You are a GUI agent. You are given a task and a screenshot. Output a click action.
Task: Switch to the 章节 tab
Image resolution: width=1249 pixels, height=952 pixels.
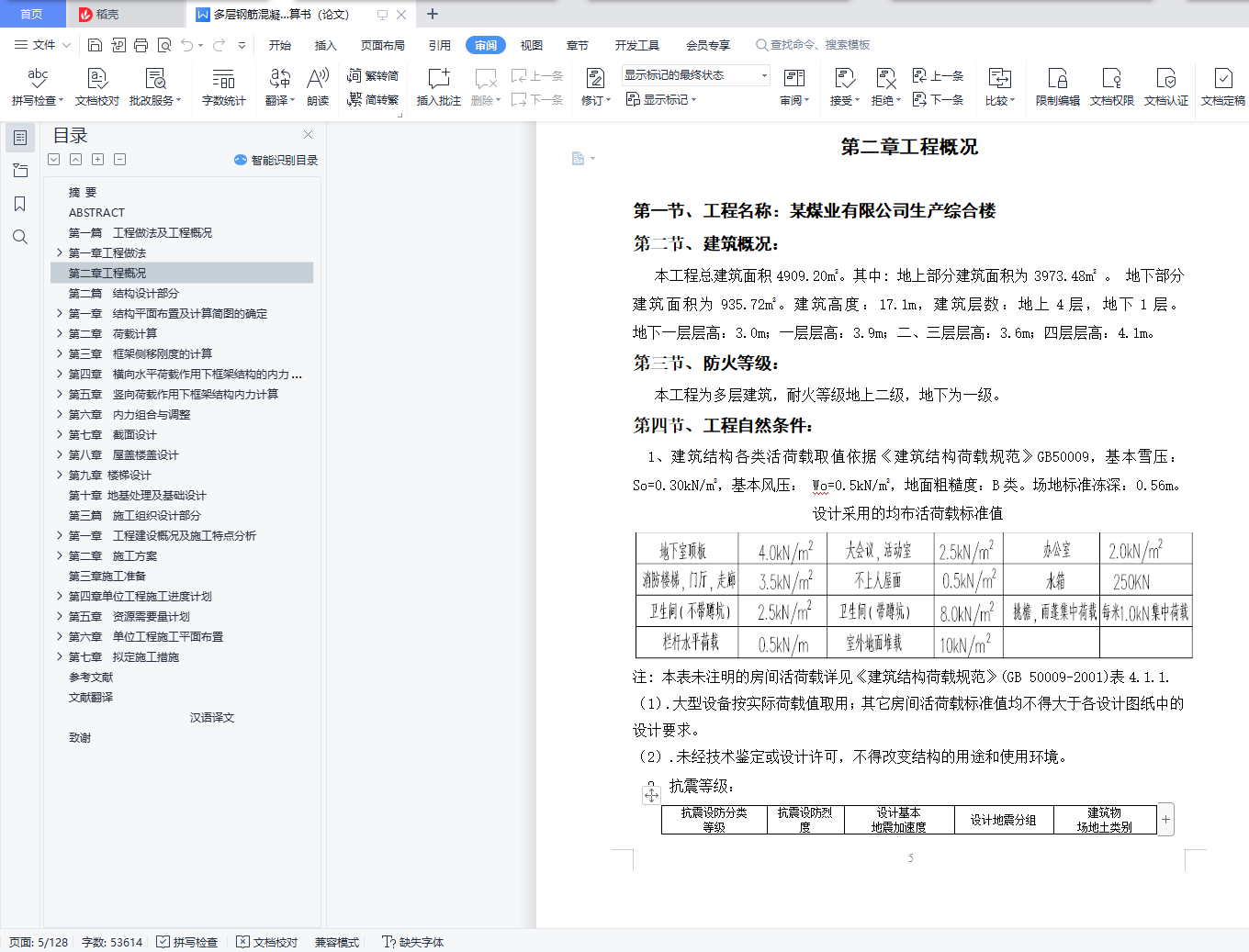click(578, 45)
